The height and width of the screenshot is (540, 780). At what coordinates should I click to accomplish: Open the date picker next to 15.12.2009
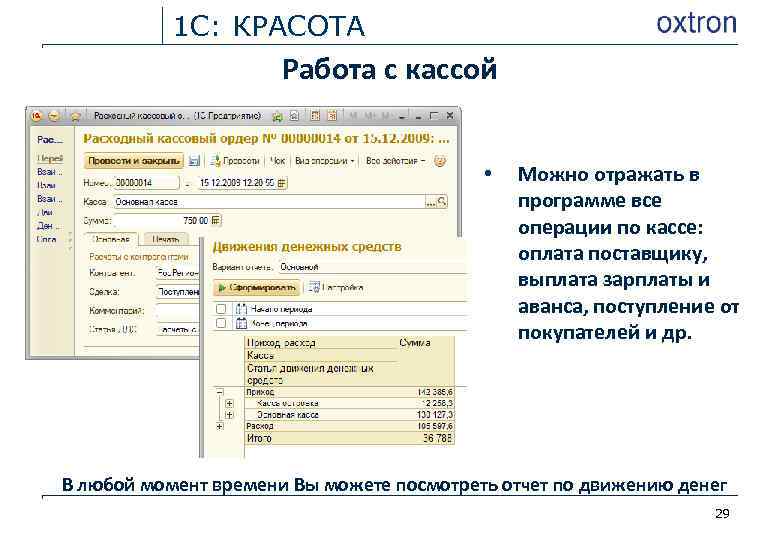pos(282,183)
